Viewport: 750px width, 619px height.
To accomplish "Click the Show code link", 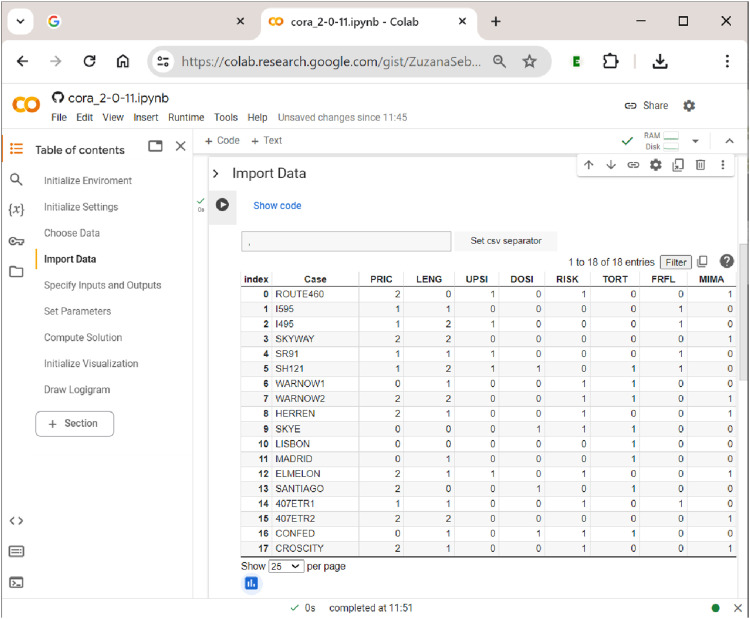I will click(277, 206).
